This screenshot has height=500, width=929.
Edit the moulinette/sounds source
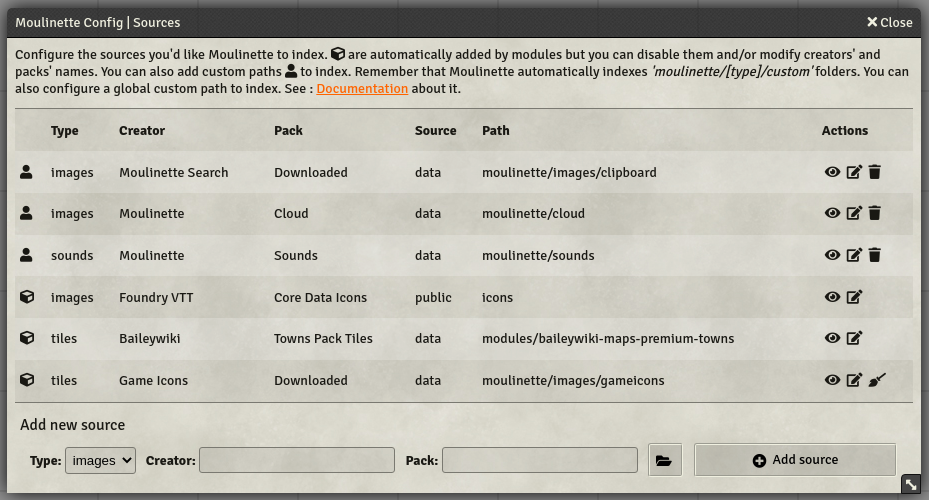click(854, 255)
